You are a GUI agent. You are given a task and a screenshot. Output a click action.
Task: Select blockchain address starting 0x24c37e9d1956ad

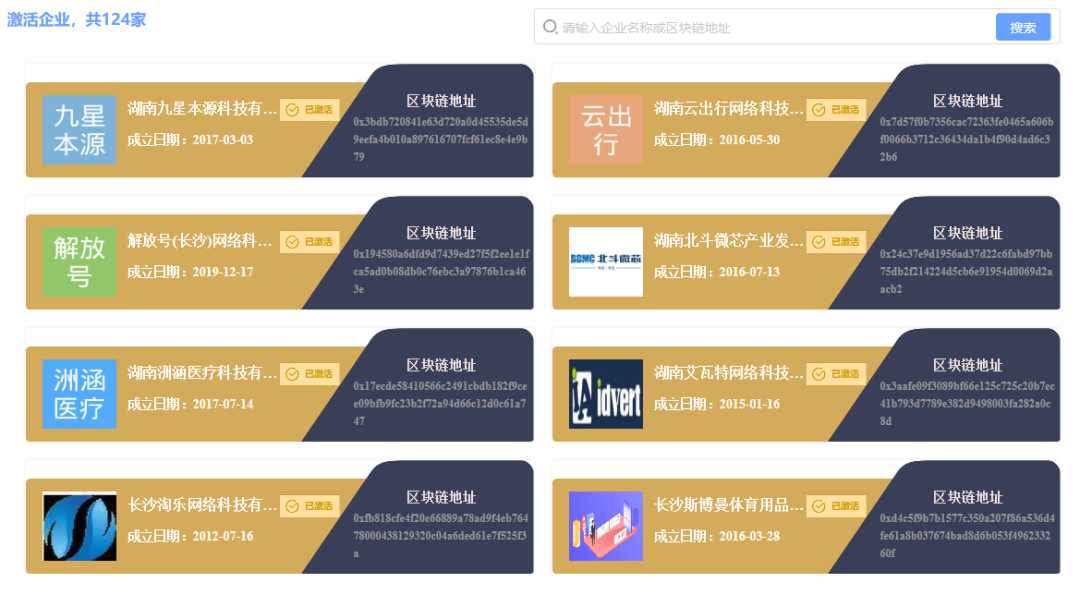point(966,271)
